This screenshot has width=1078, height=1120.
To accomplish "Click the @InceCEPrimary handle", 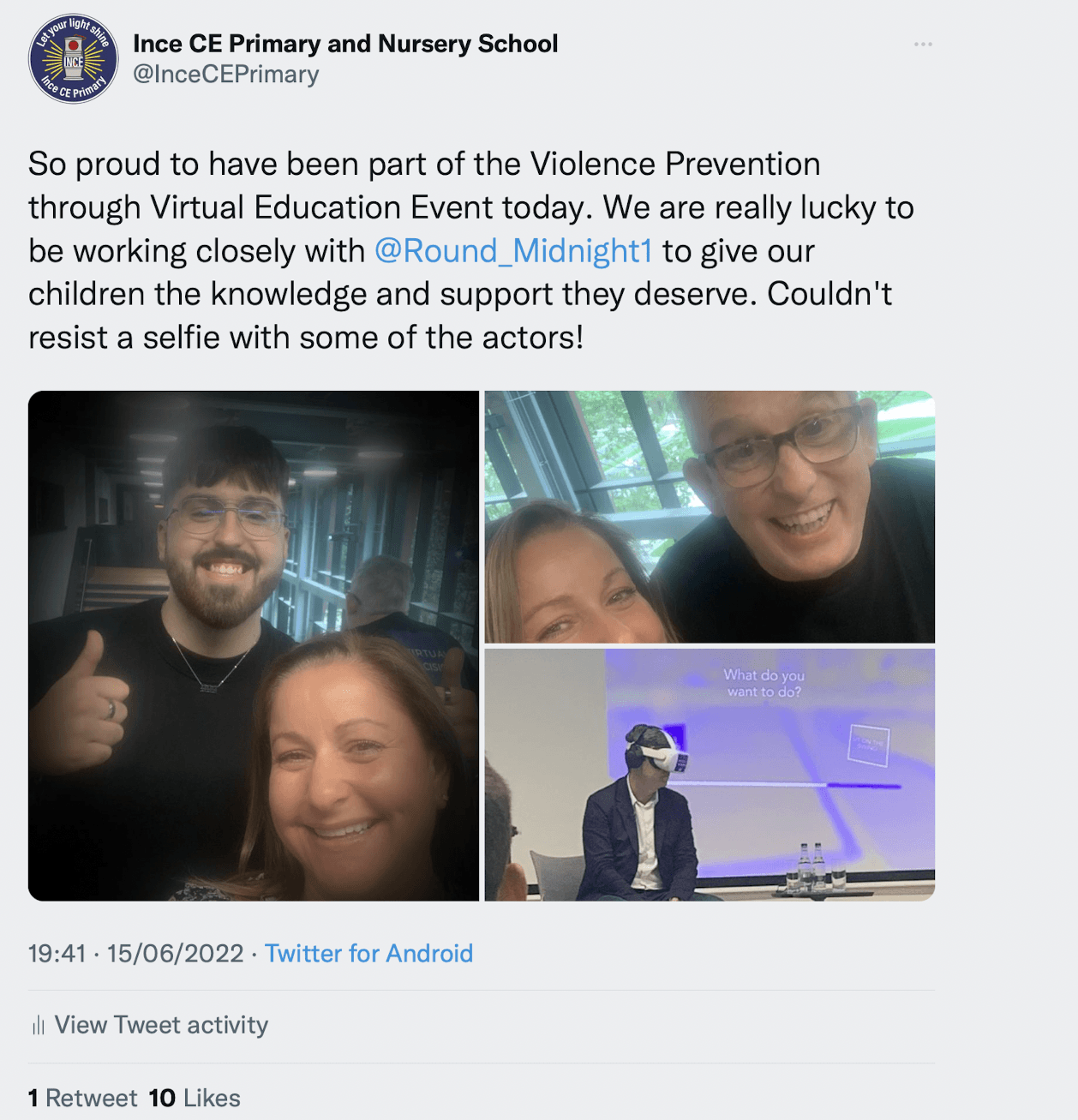I will pos(226,75).
